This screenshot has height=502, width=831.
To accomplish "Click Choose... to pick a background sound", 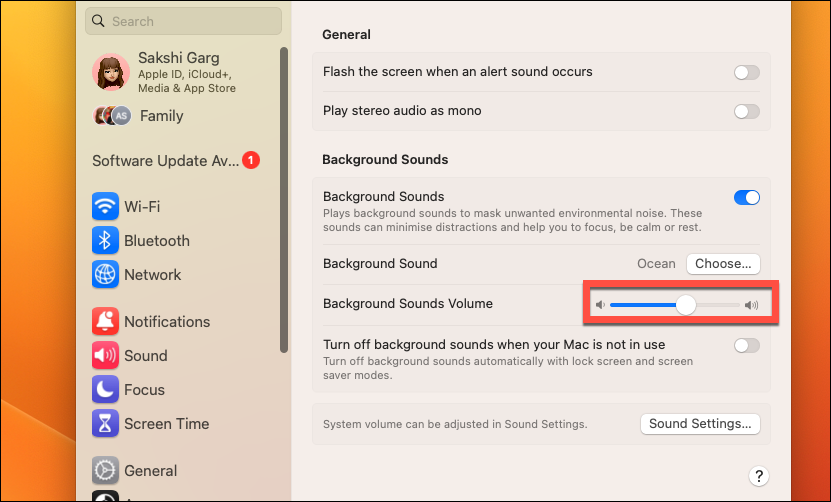I will tap(723, 263).
